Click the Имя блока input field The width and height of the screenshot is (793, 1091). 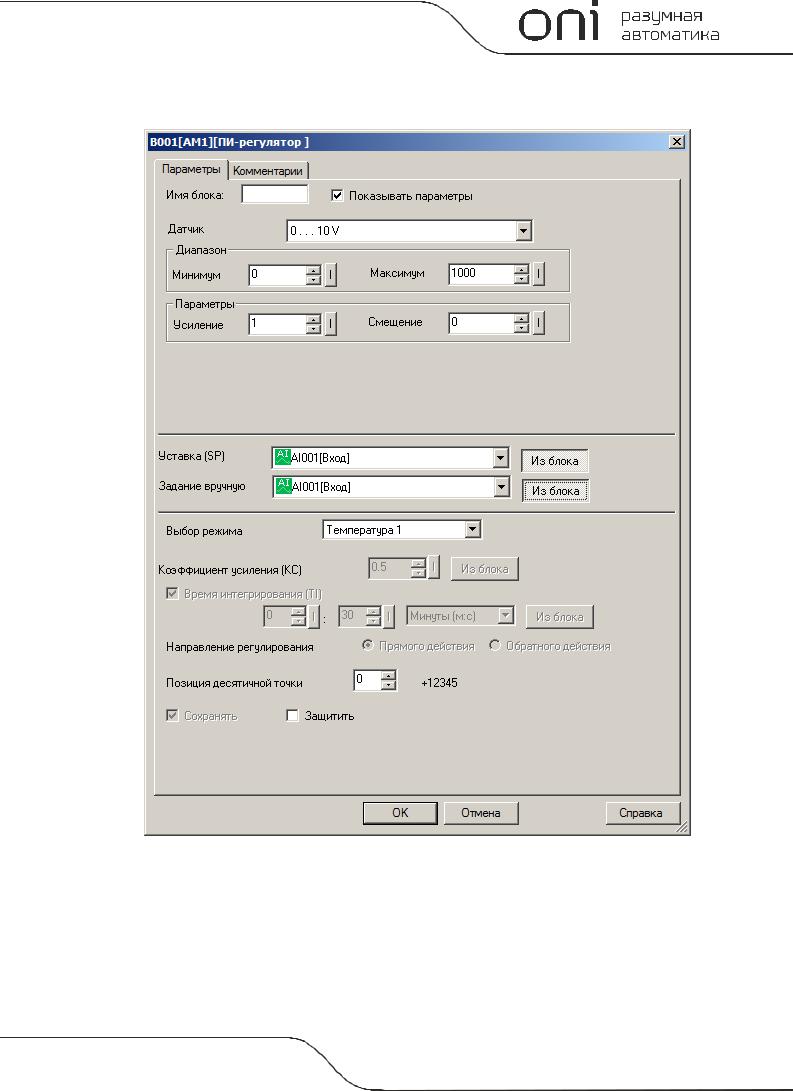click(x=275, y=195)
